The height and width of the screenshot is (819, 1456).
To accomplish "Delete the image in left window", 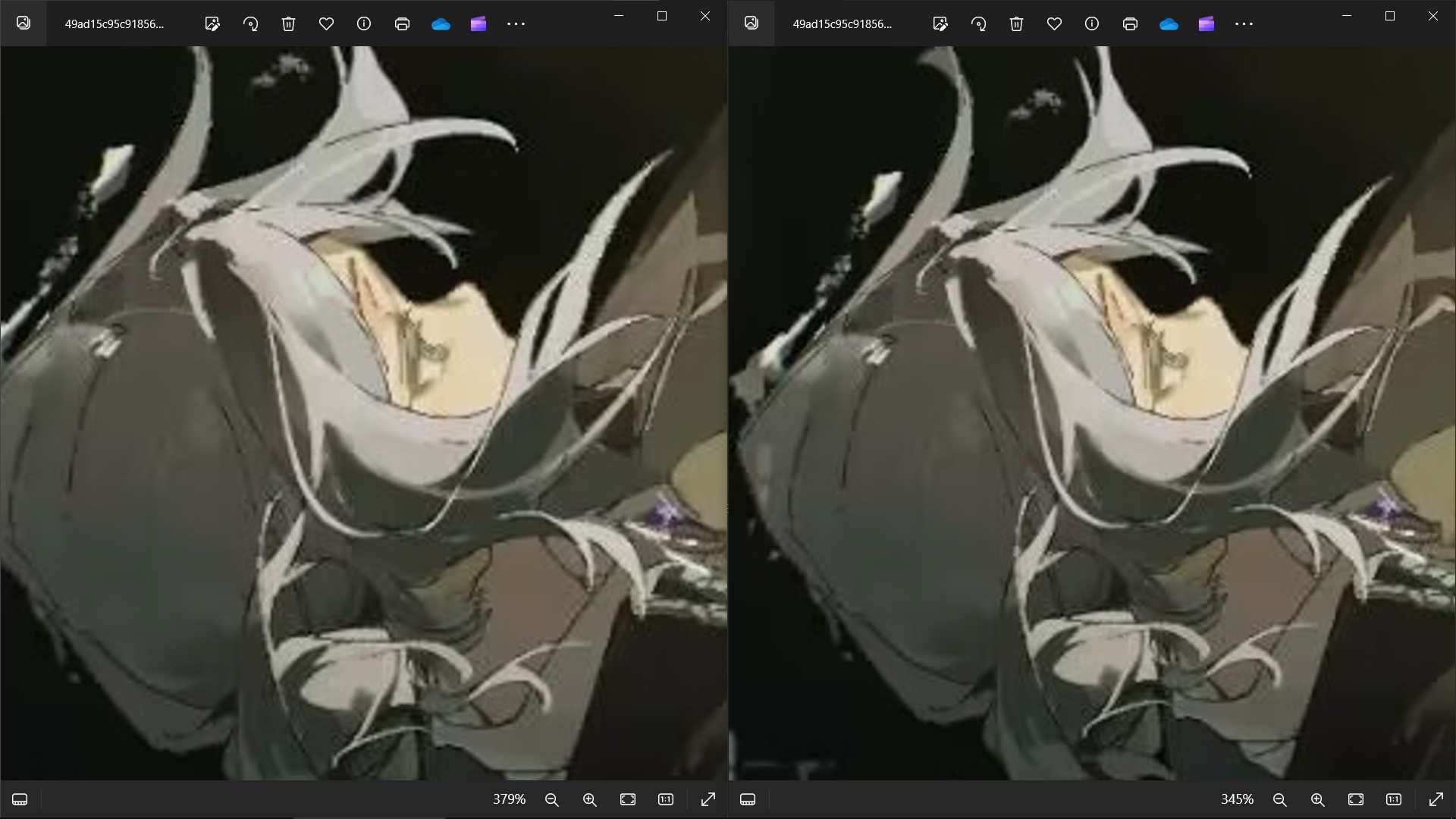I will [288, 24].
